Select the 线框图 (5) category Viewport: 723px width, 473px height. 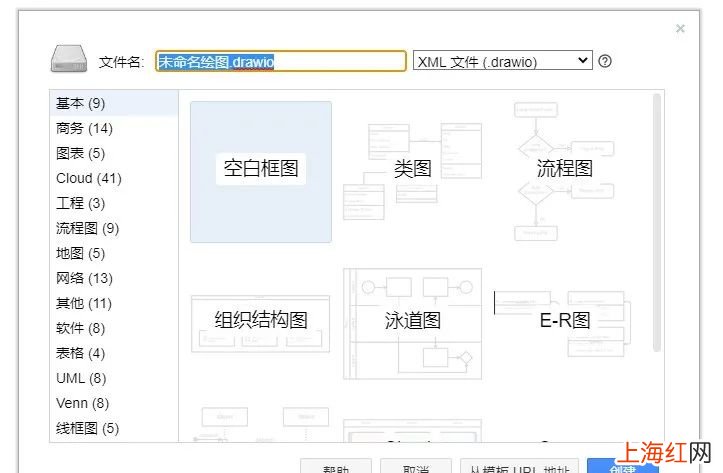pos(114,428)
